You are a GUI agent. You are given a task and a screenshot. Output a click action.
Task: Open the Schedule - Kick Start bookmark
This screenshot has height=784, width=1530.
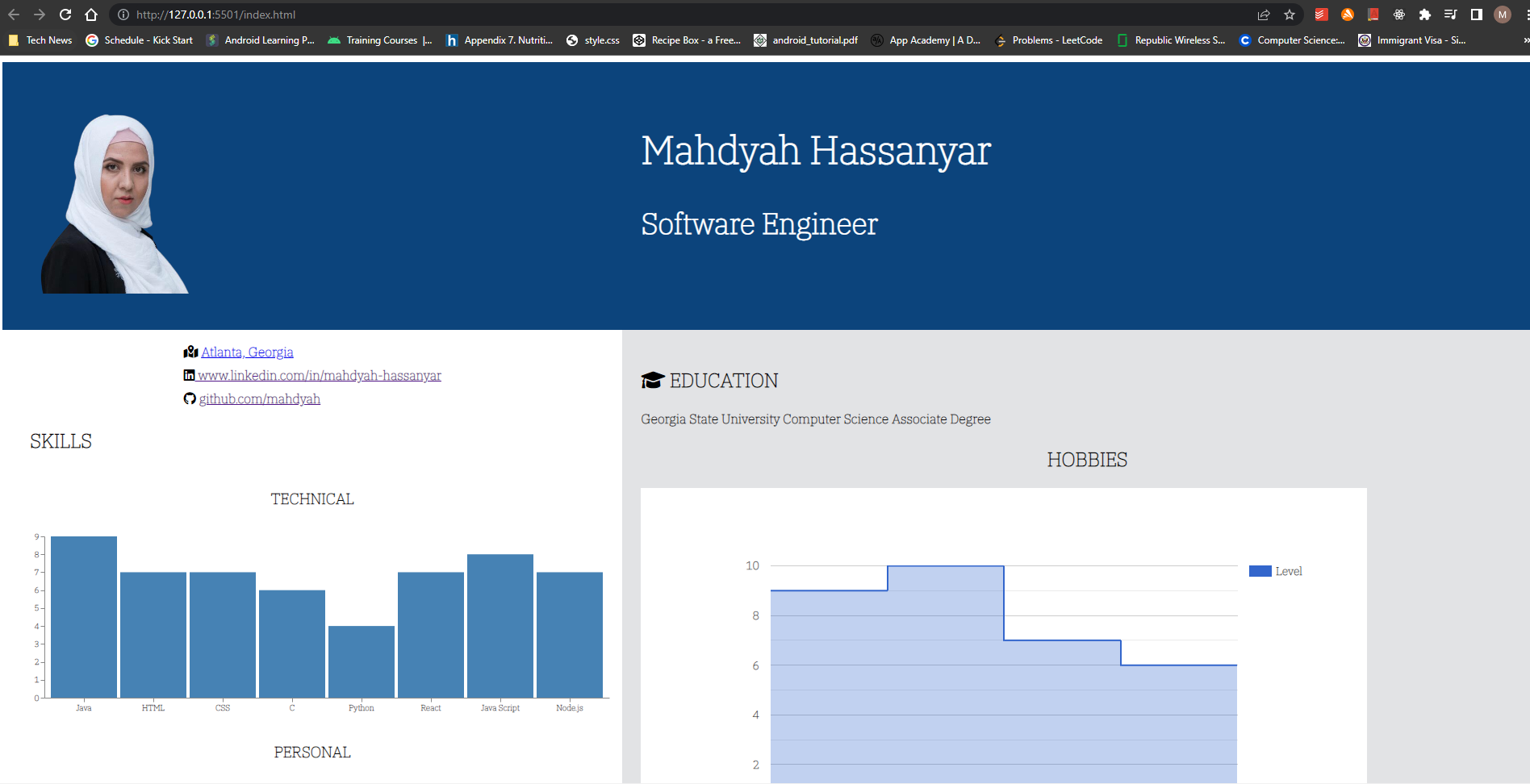[x=140, y=40]
